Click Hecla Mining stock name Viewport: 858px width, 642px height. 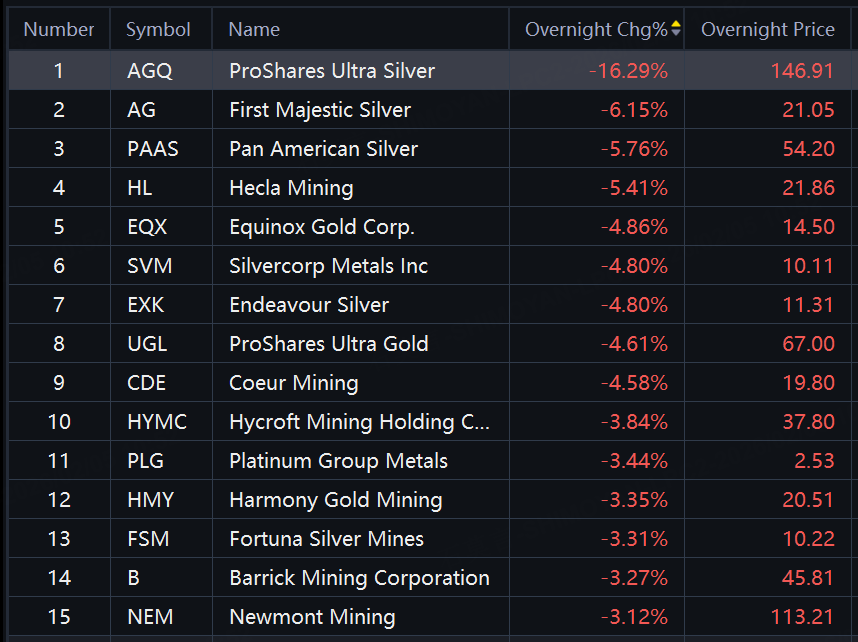(291, 188)
